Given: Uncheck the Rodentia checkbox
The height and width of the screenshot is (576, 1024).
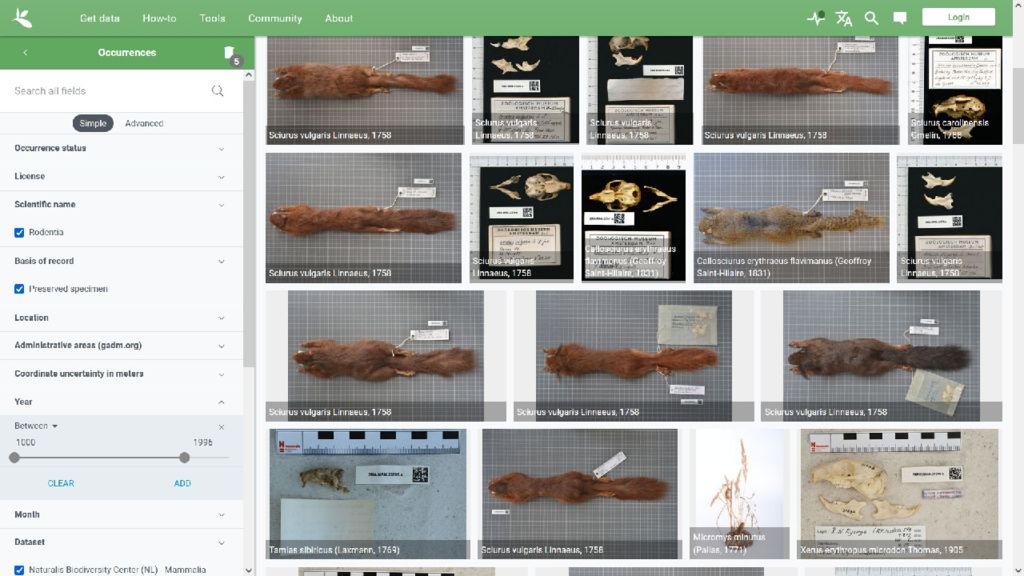Looking at the screenshot, I should [x=20, y=232].
